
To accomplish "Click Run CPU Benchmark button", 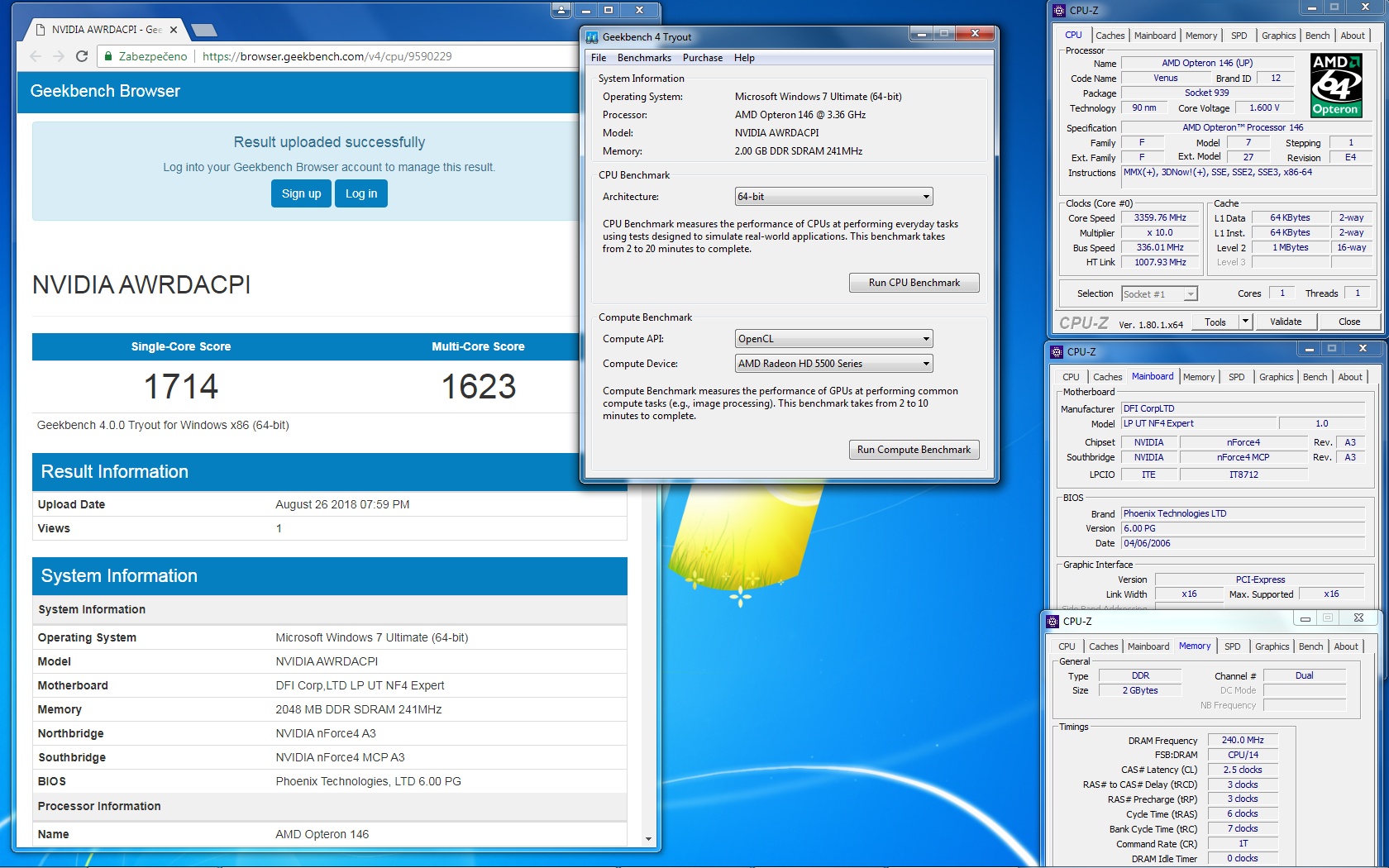I will (x=914, y=283).
